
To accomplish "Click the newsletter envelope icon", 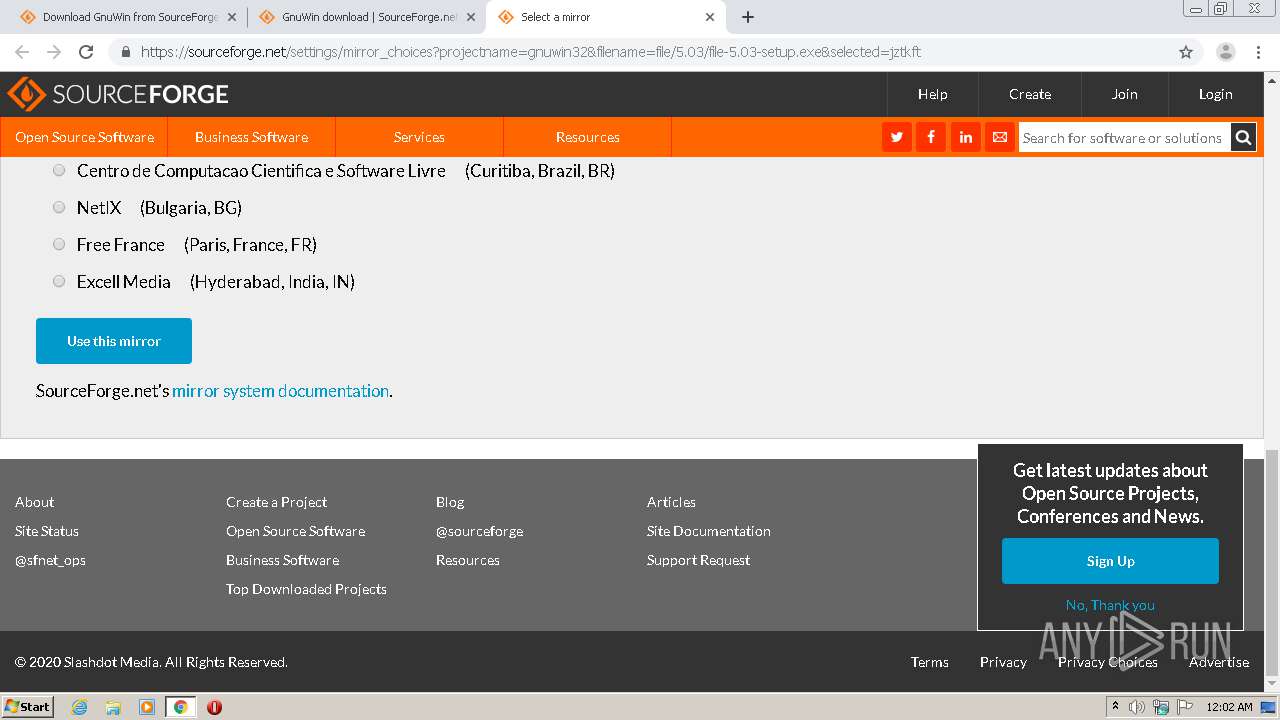I will click(x=999, y=137).
